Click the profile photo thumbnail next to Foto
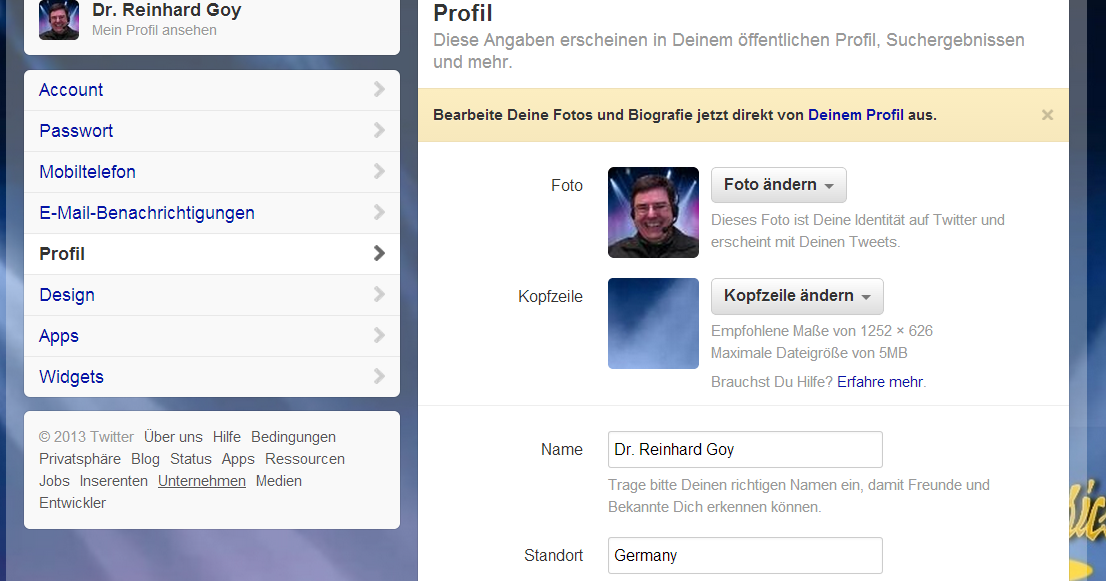Viewport: 1106px width, 581px height. point(653,212)
